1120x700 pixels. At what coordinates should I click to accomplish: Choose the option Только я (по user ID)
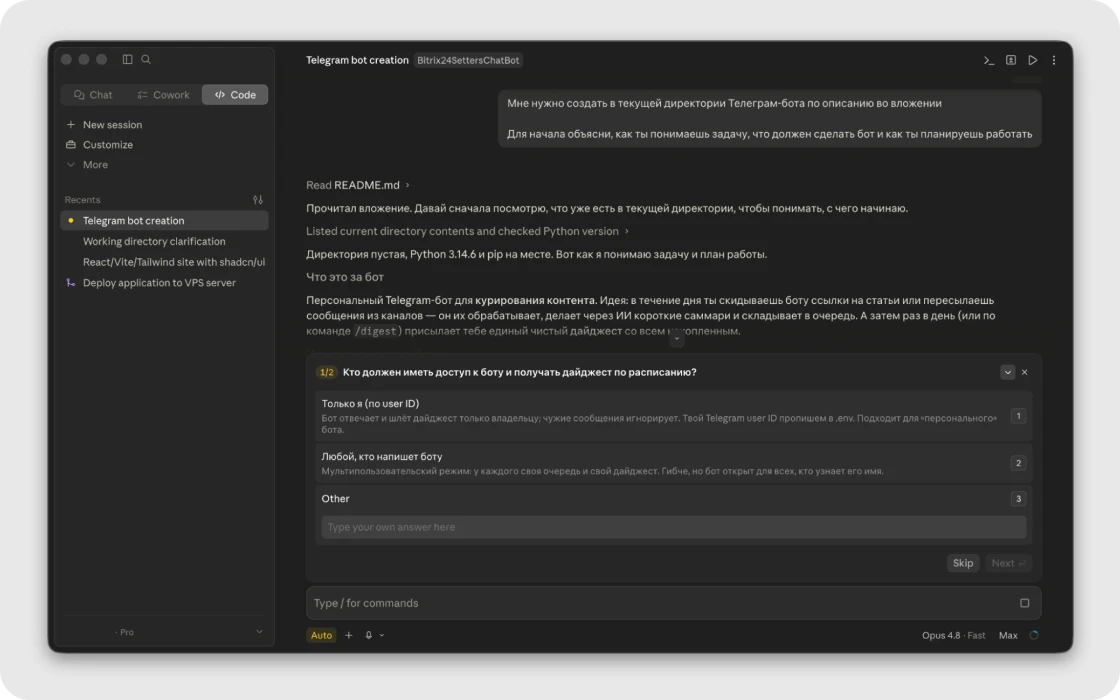pyautogui.click(x=674, y=416)
